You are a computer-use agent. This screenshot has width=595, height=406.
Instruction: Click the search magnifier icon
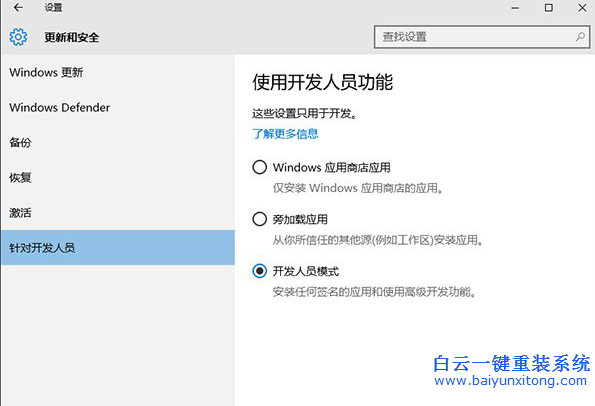[x=580, y=37]
